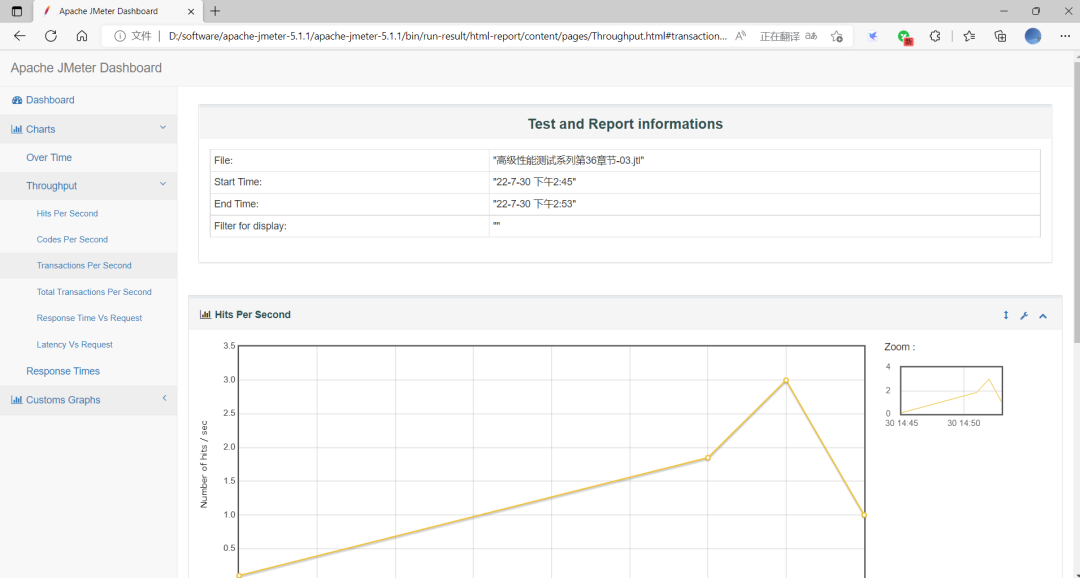
Task: Click the Charts bar-chart icon
Action: pyautogui.click(x=17, y=129)
